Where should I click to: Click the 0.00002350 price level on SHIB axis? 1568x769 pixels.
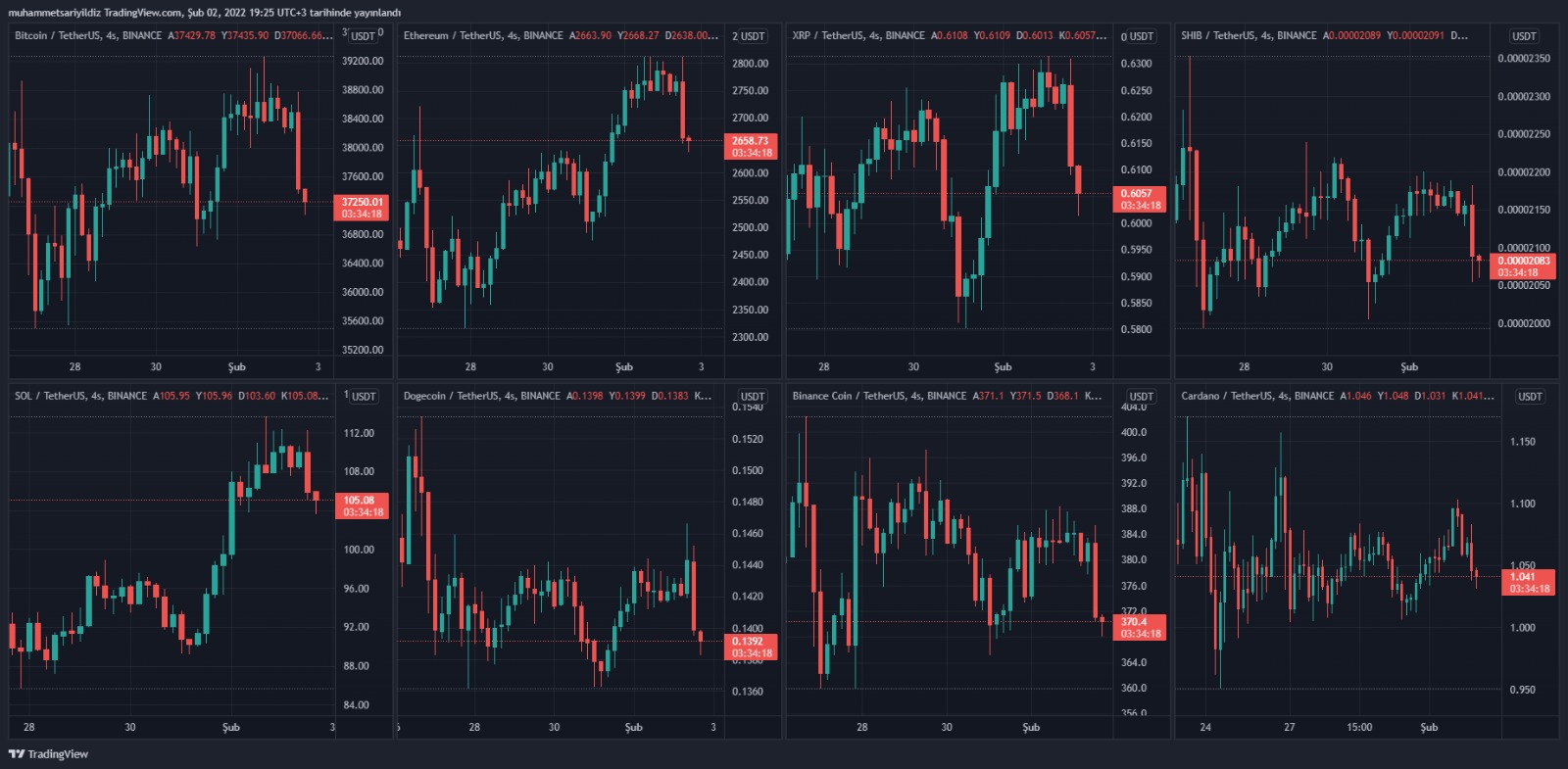(x=1524, y=59)
